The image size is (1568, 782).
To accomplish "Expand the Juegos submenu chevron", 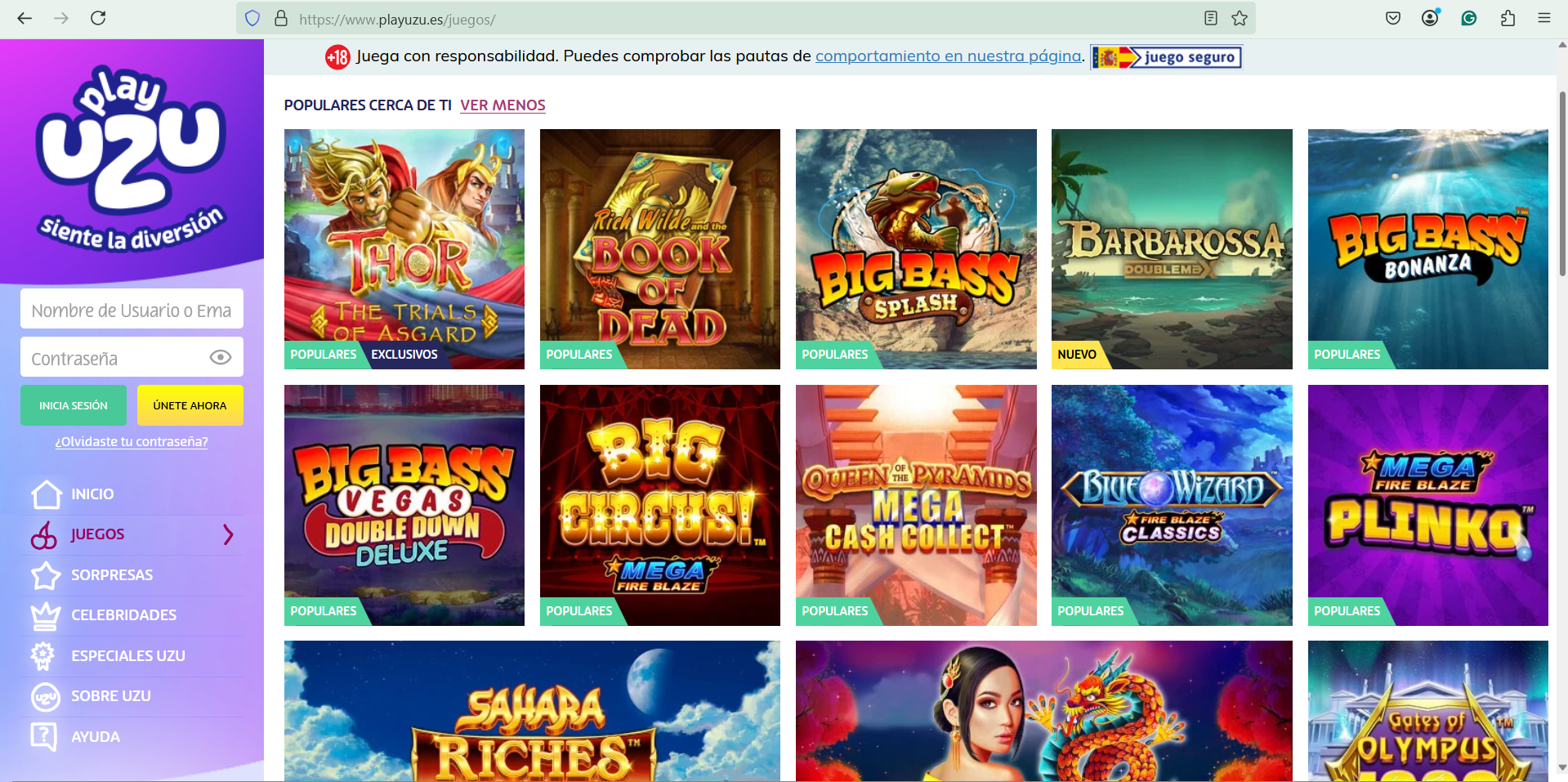I will pos(228,534).
